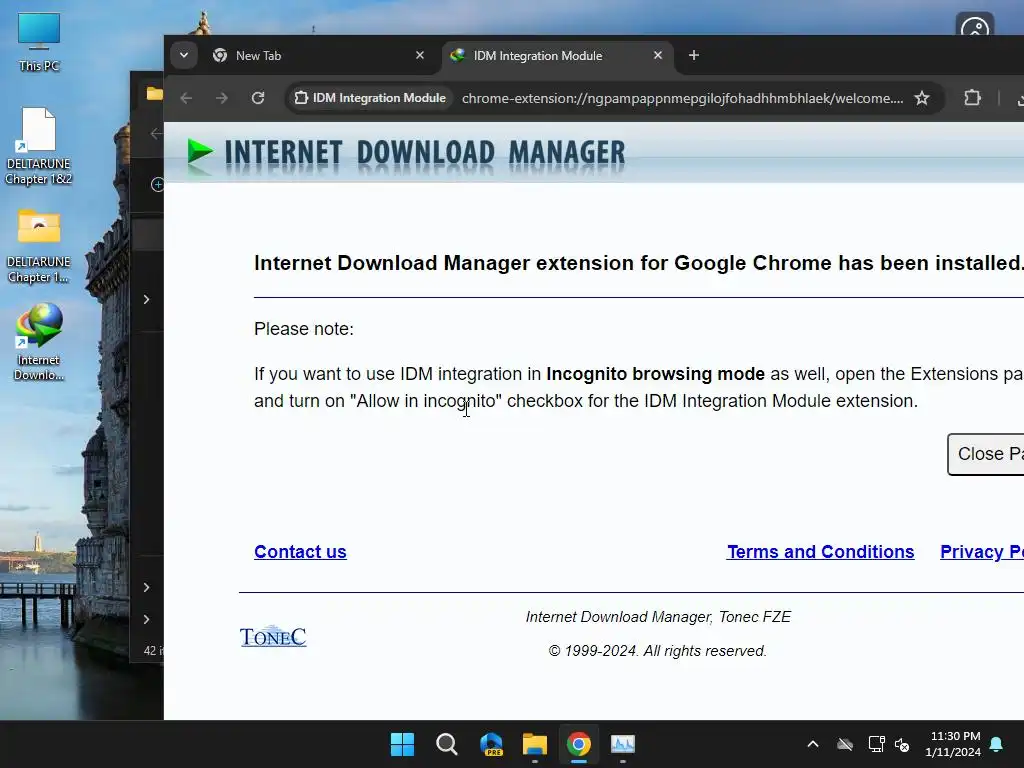This screenshot has height=768, width=1024.
Task: Open the Privacy Policy link
Action: (x=982, y=552)
